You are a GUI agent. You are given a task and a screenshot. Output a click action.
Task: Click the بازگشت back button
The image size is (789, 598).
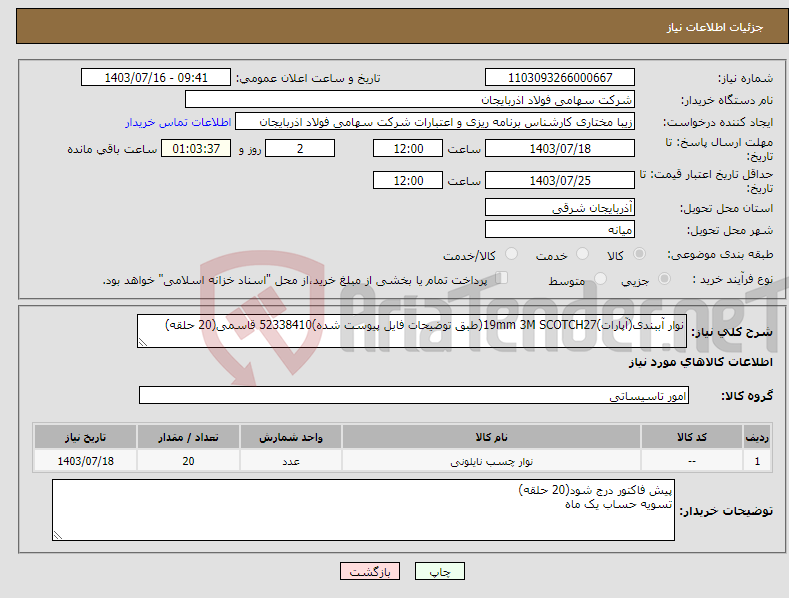pyautogui.click(x=370, y=571)
